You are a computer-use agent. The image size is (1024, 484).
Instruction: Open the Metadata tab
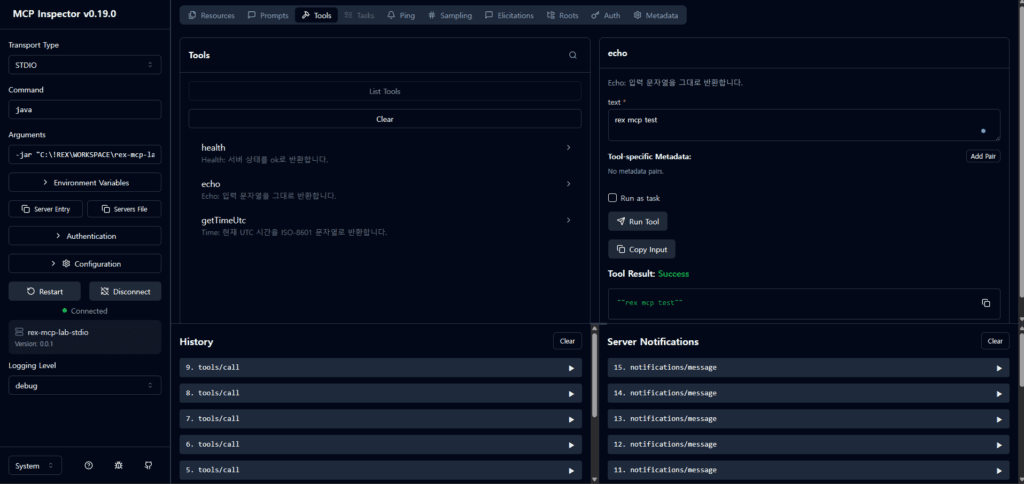655,15
